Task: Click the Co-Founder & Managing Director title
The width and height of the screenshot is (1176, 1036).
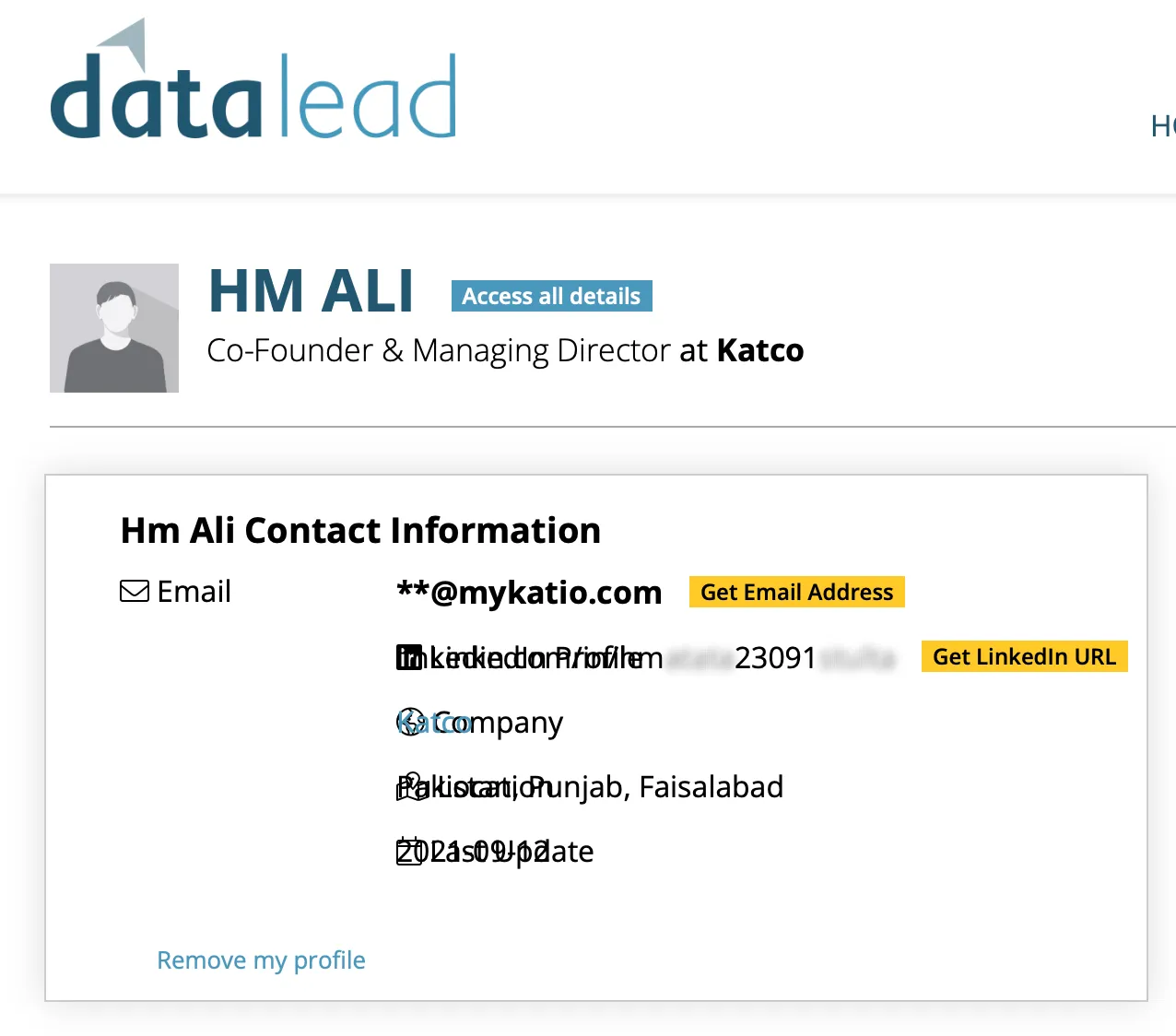Action: (x=439, y=351)
